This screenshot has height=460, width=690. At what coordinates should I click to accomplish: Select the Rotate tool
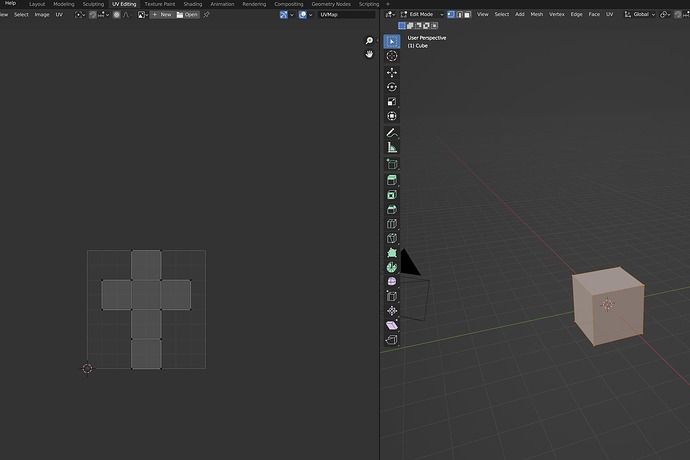[x=392, y=87]
